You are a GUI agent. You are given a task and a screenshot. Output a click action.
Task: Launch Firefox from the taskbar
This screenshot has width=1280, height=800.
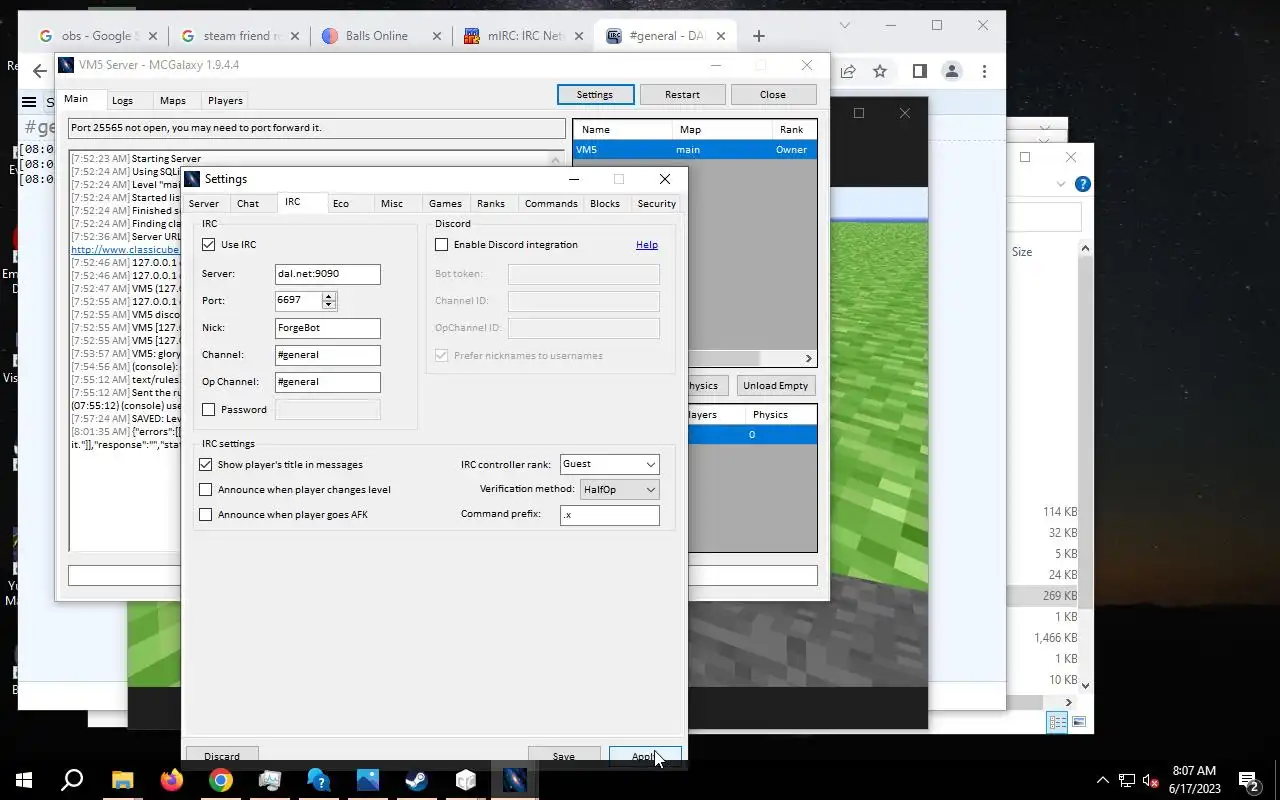coord(171,780)
